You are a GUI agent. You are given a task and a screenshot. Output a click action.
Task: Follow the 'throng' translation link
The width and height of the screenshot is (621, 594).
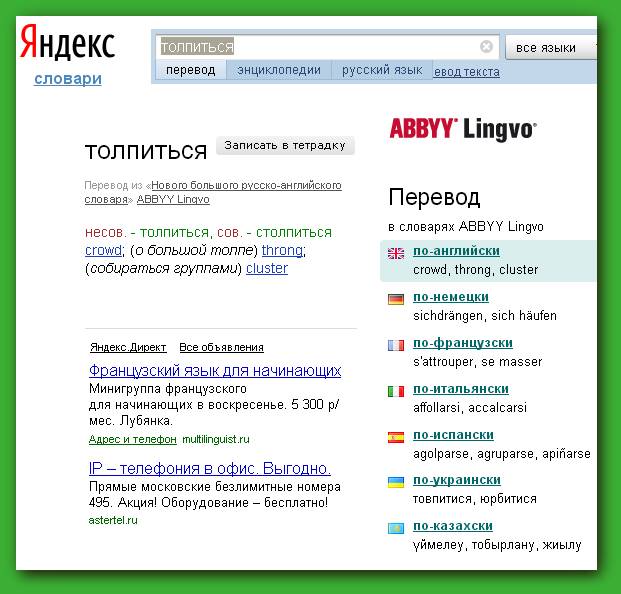point(282,250)
